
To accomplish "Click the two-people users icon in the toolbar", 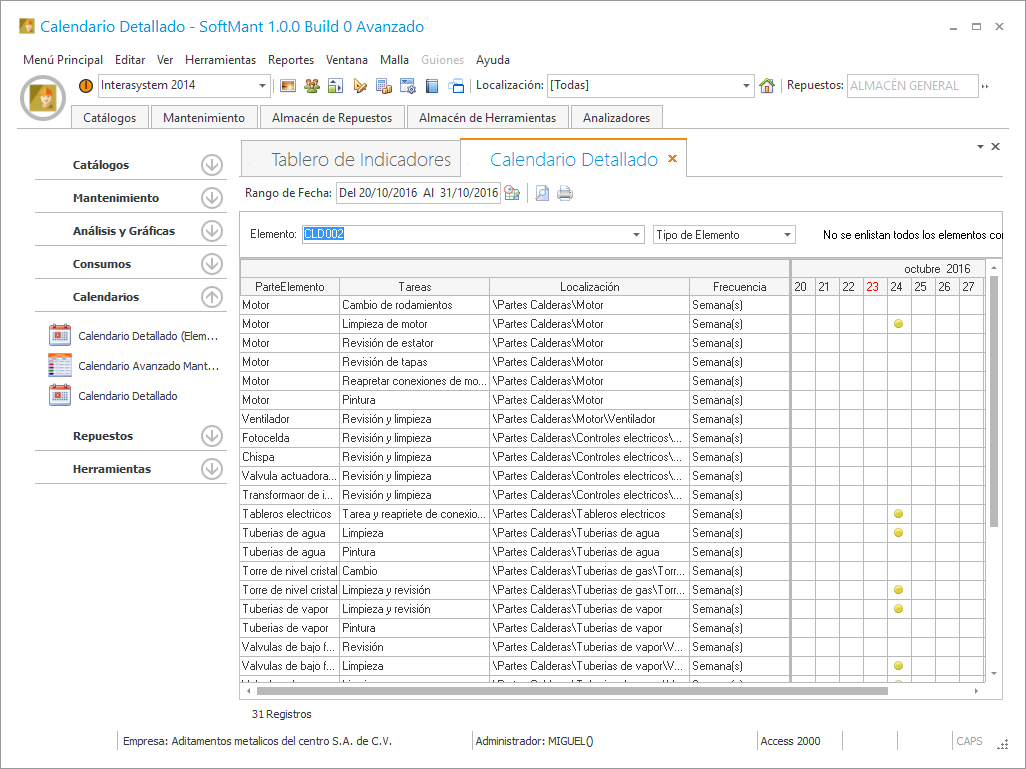I will (x=312, y=86).
